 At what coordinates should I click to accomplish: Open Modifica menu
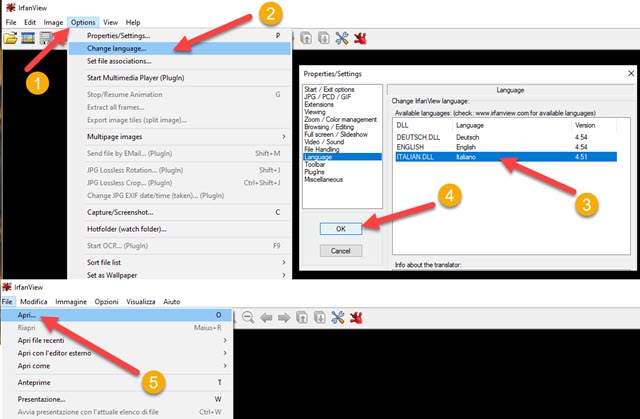click(33, 302)
